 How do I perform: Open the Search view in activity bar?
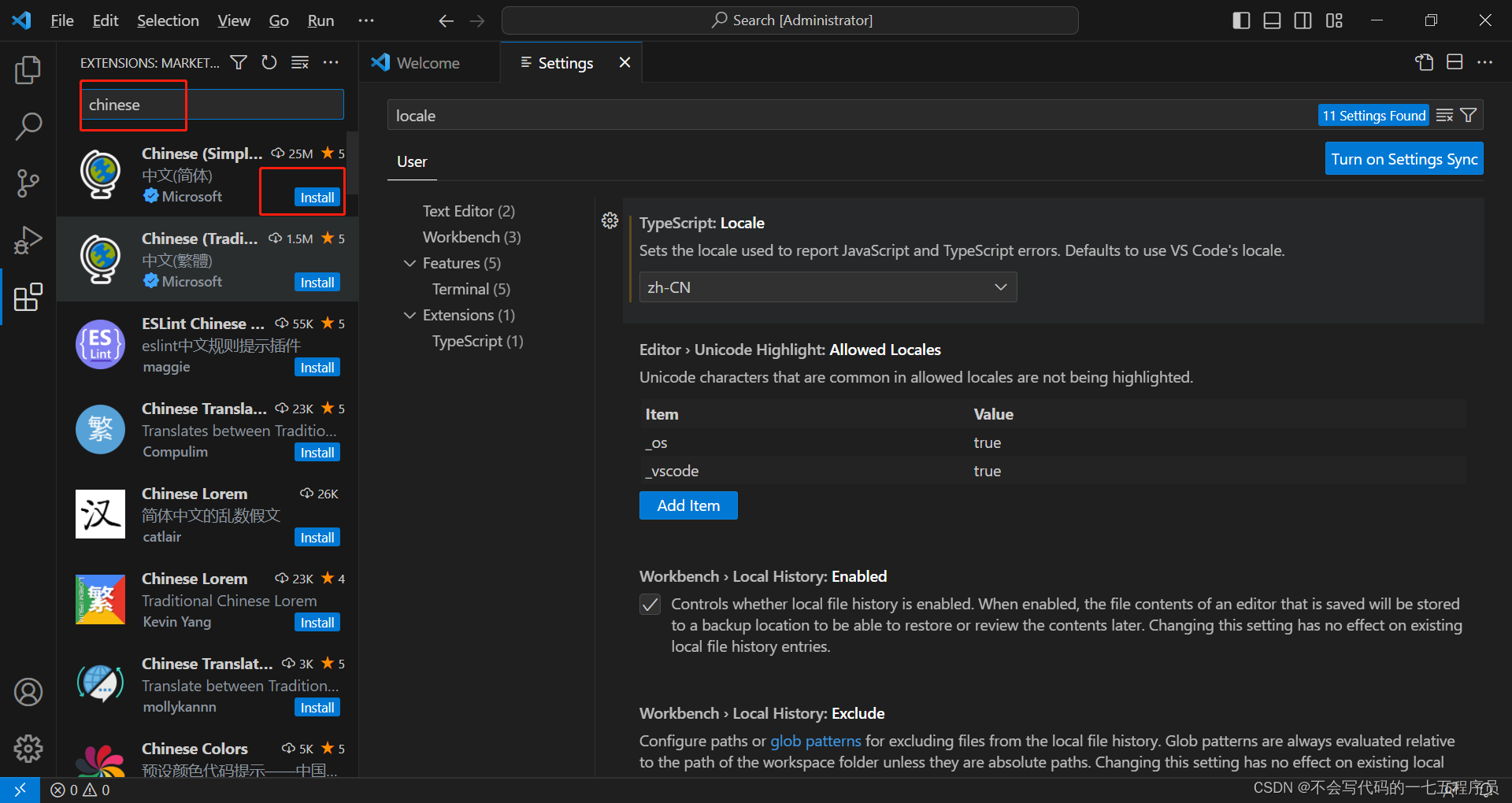coord(28,127)
